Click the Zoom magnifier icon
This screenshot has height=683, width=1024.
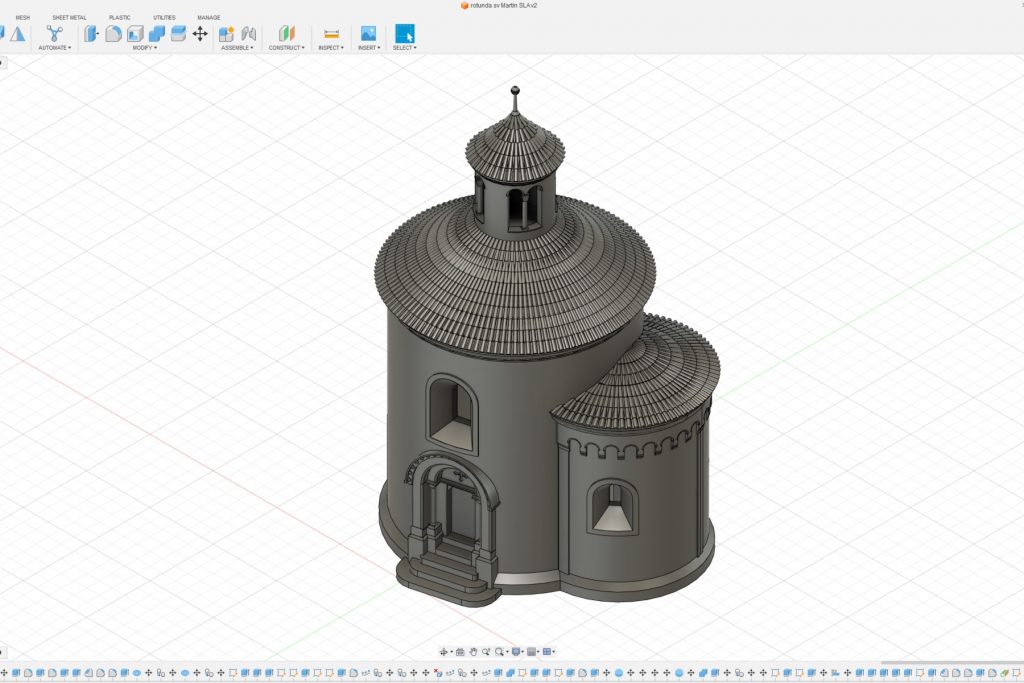[x=486, y=652]
